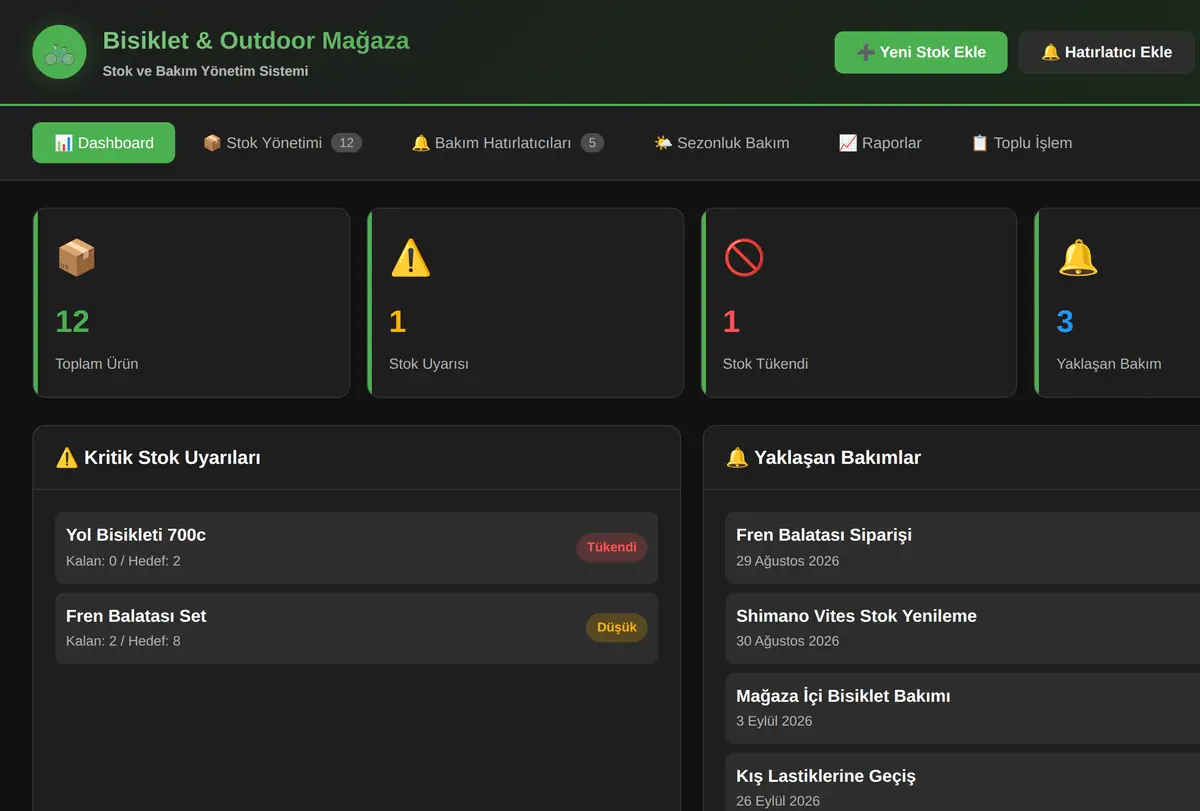This screenshot has width=1200, height=811.
Task: Click the Düşük status badge
Action: click(x=617, y=628)
